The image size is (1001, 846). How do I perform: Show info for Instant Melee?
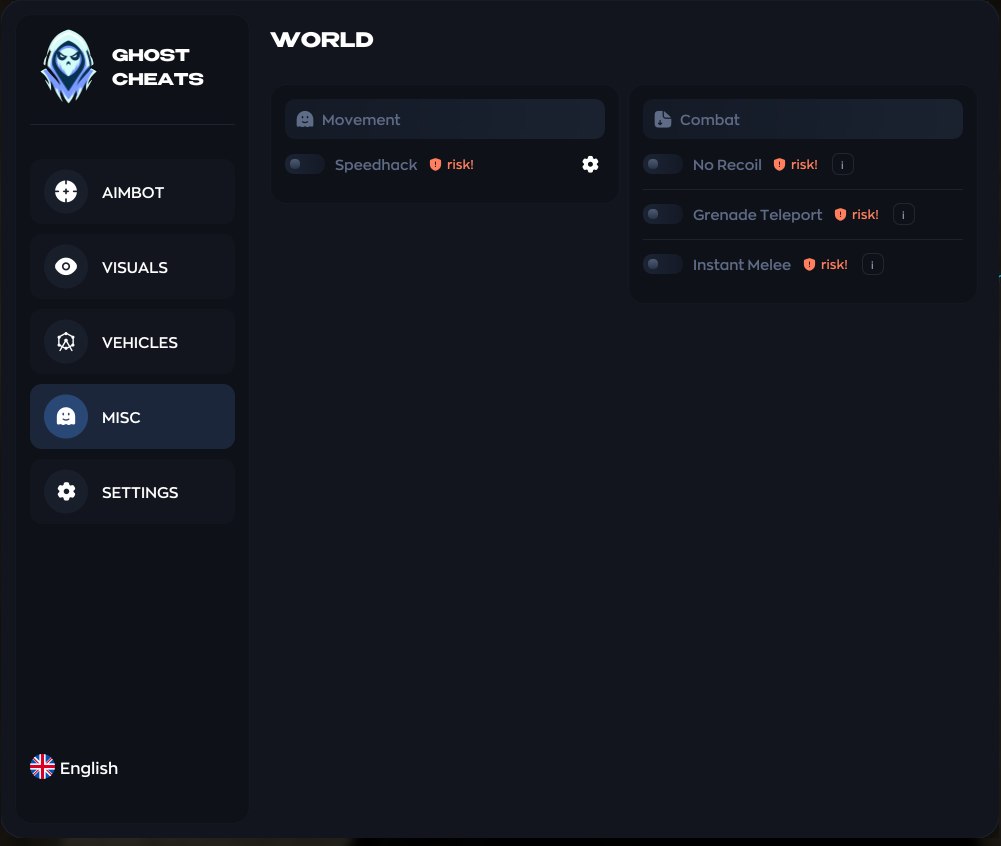point(873,264)
